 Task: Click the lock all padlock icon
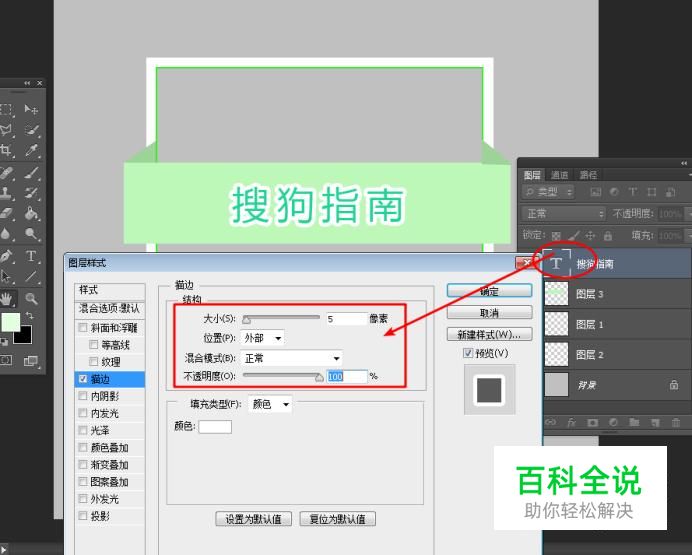click(608, 236)
